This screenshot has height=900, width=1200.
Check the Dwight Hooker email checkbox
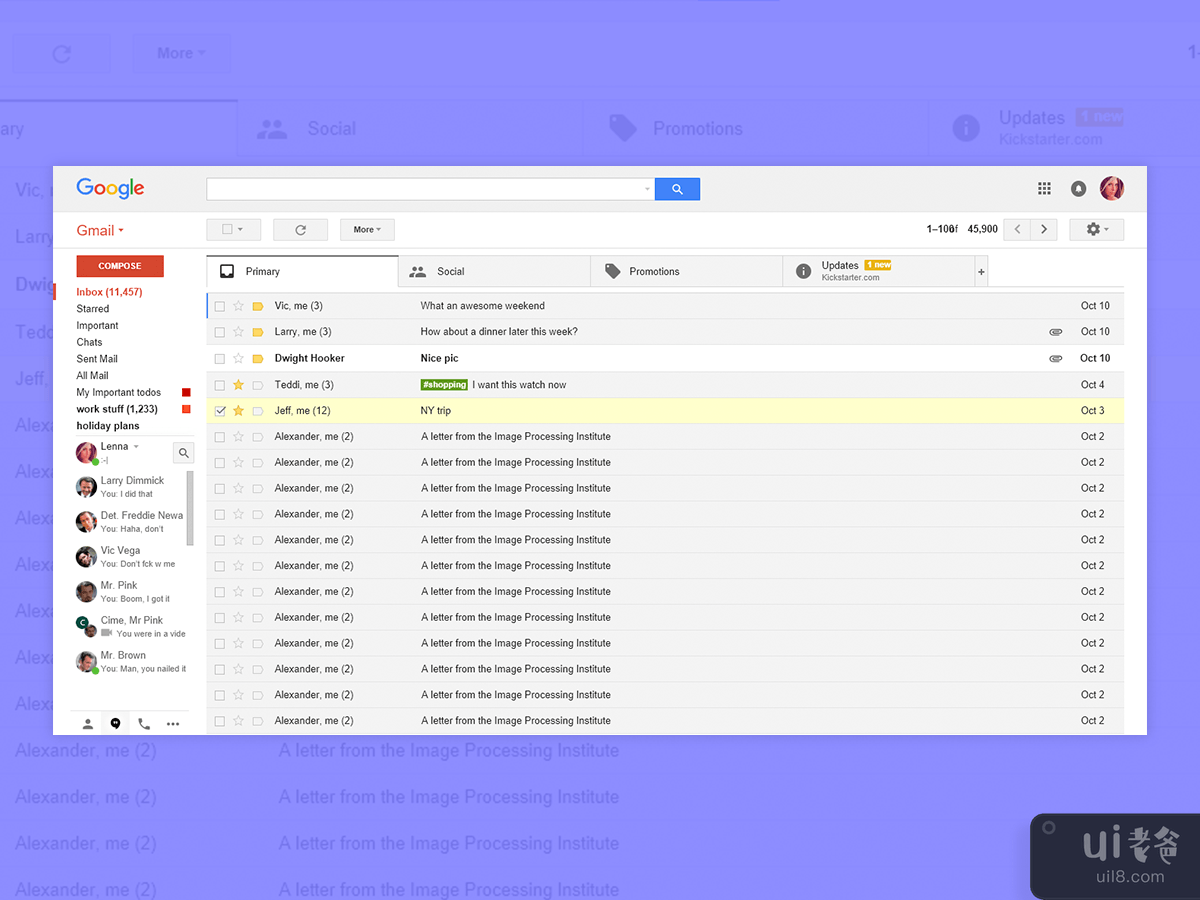(220, 359)
